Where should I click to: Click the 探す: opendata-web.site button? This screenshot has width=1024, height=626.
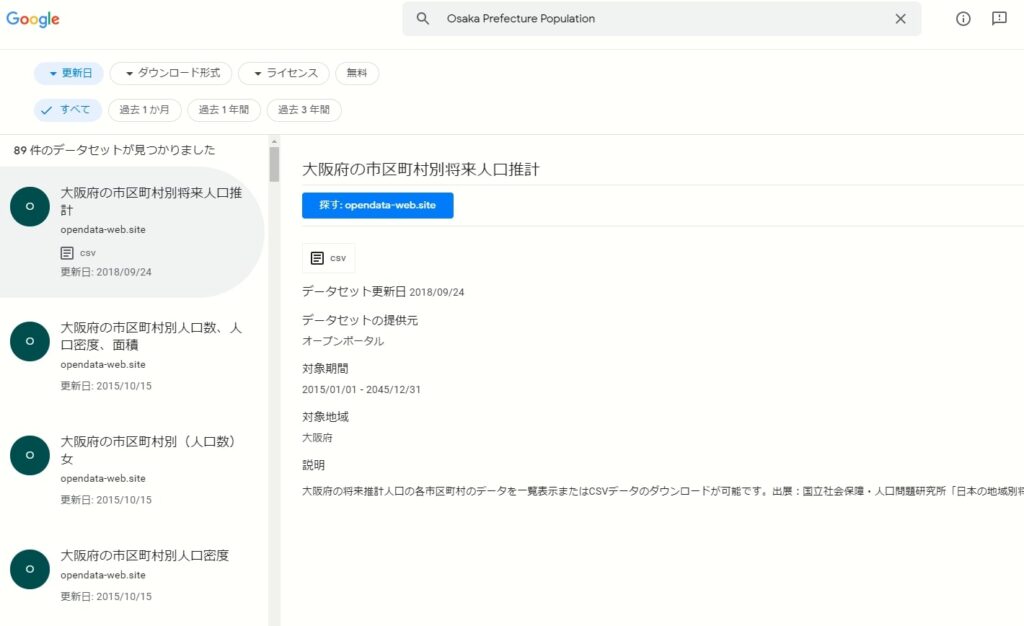[x=377, y=205]
